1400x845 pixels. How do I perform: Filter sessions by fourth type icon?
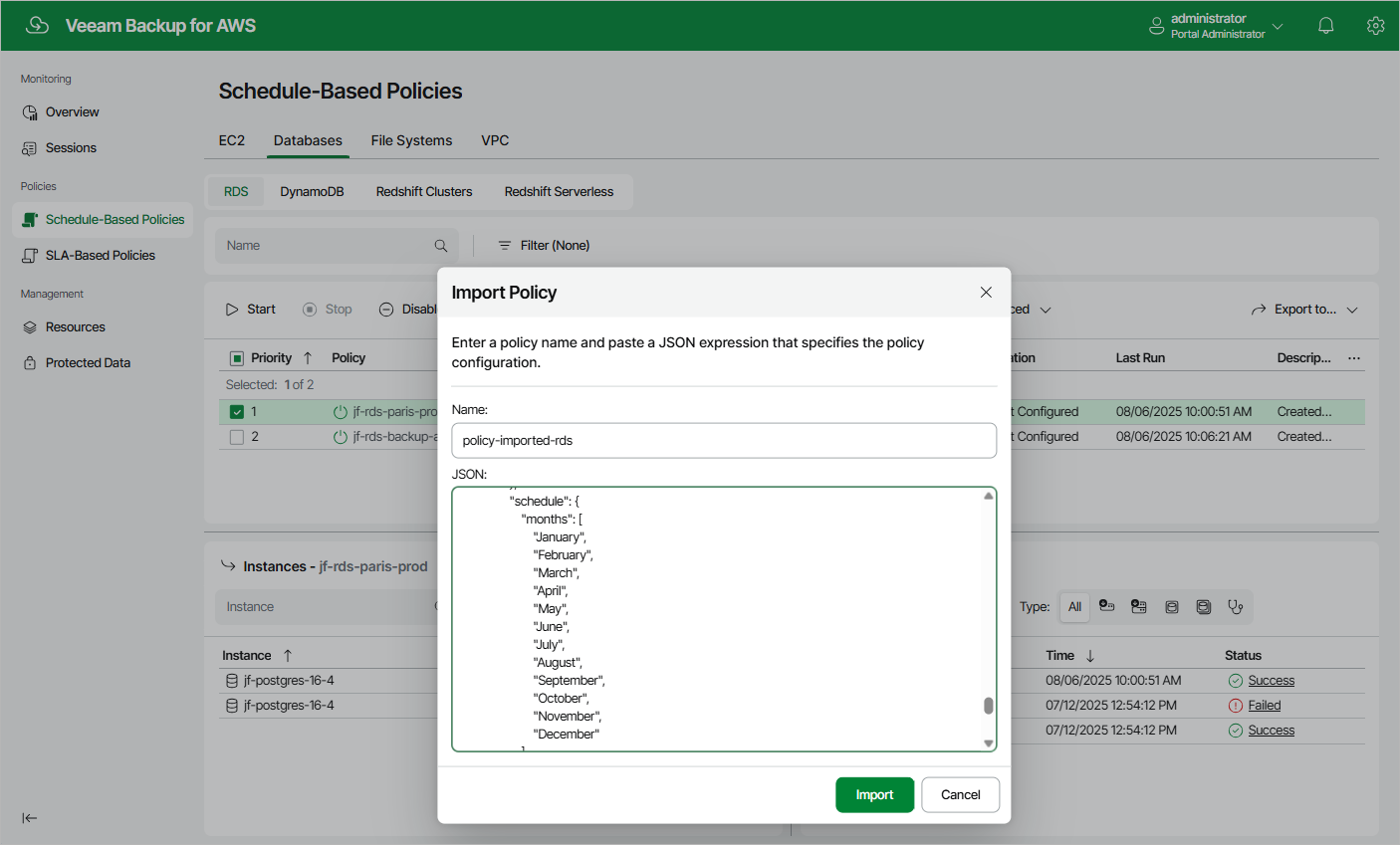click(1172, 607)
